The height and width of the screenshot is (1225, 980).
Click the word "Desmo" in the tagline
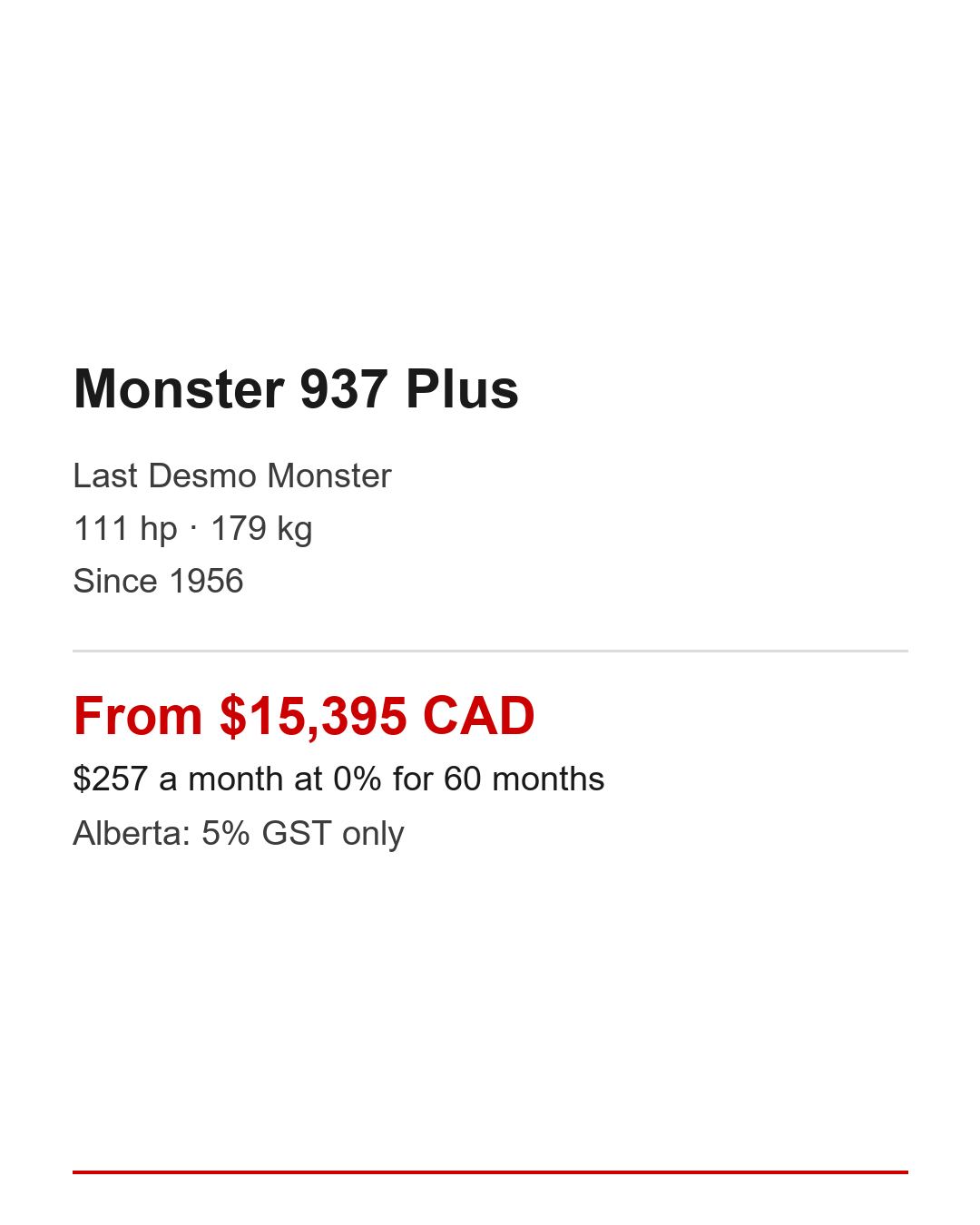coord(203,475)
